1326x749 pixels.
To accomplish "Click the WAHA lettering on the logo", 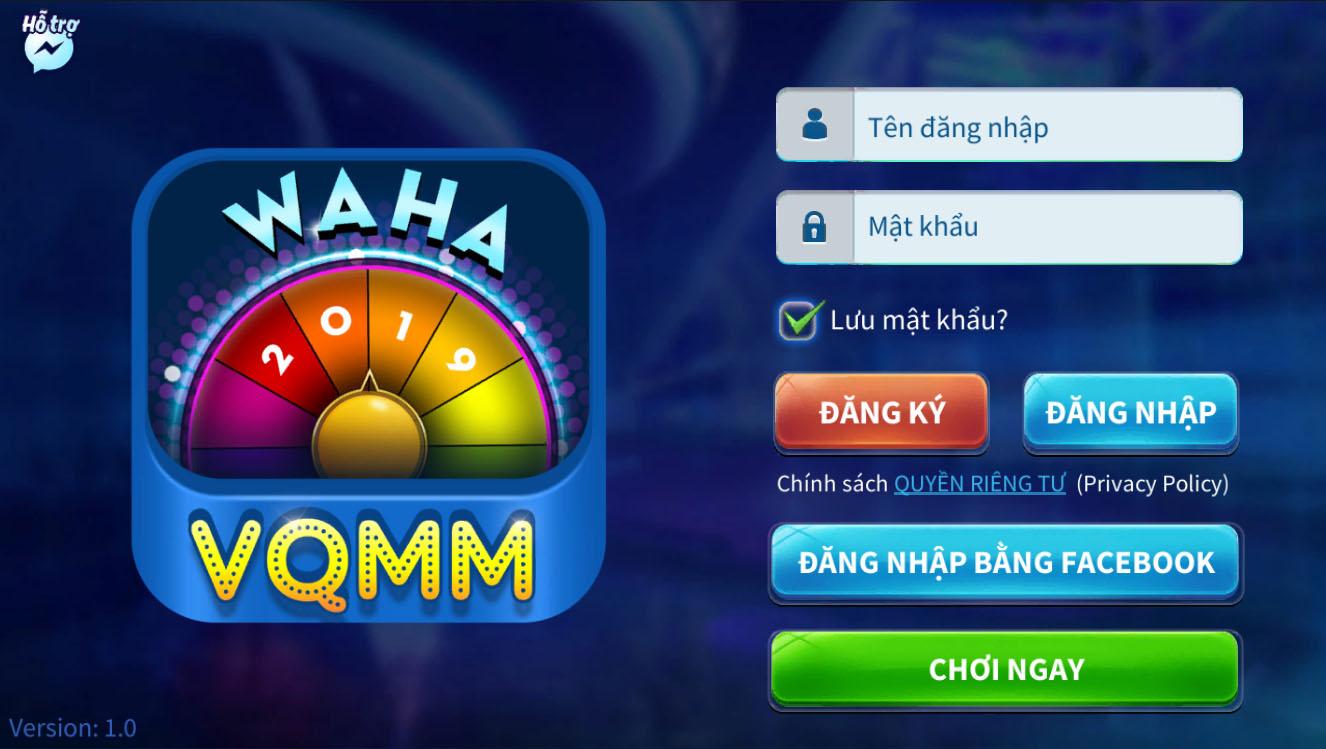I will [364, 216].
